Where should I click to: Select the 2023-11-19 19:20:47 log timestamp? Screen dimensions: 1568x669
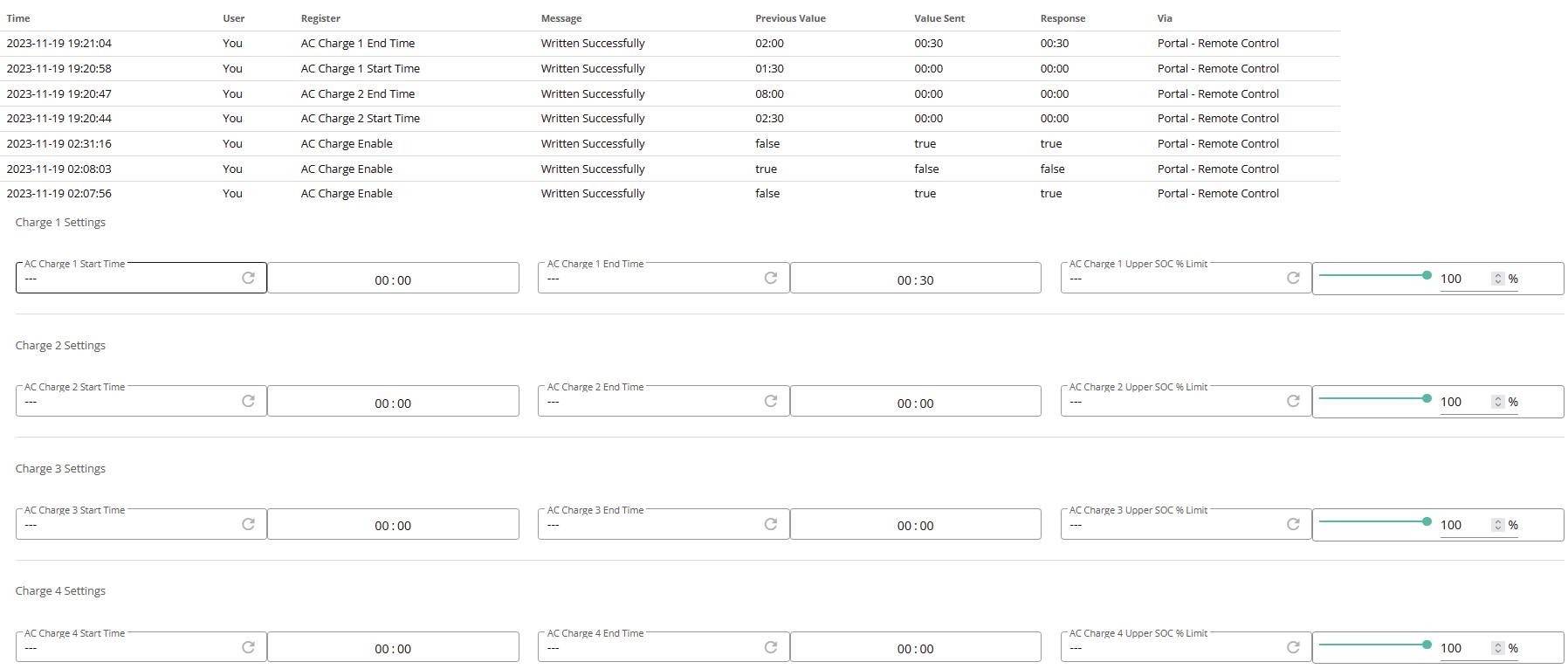pos(59,93)
